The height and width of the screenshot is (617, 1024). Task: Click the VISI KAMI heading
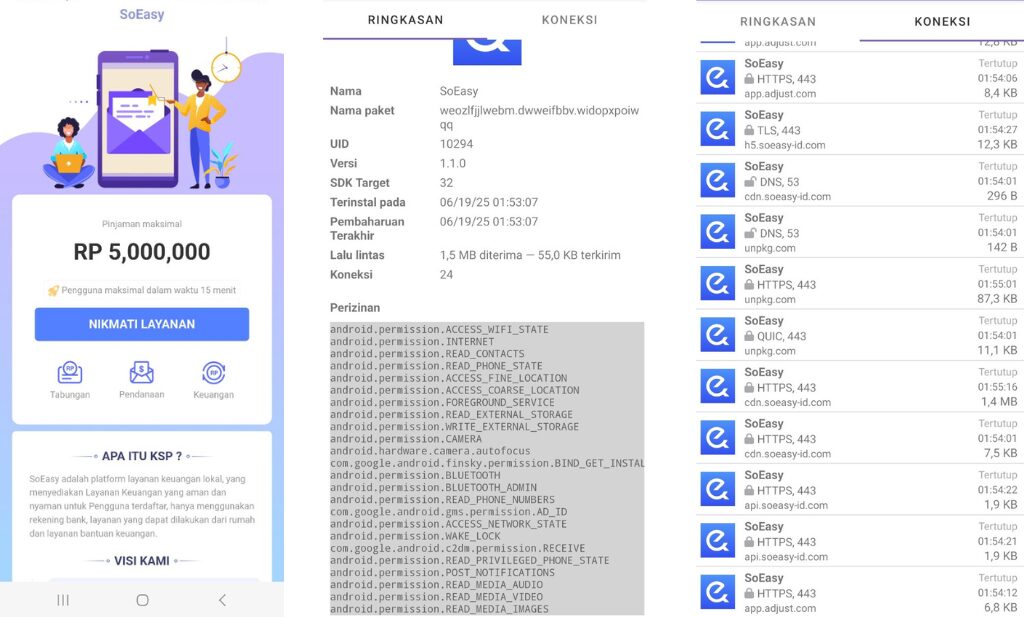[x=142, y=561]
